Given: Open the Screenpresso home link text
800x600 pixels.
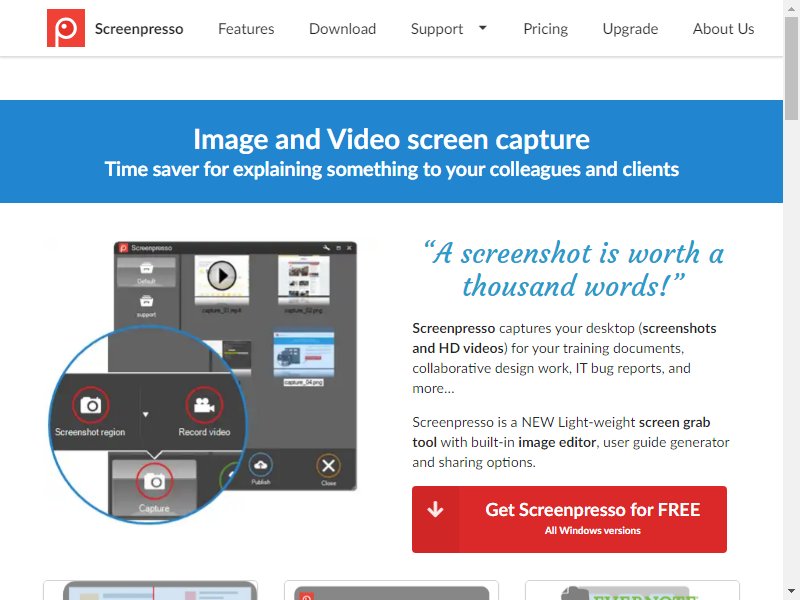Looking at the screenshot, I should tap(139, 29).
